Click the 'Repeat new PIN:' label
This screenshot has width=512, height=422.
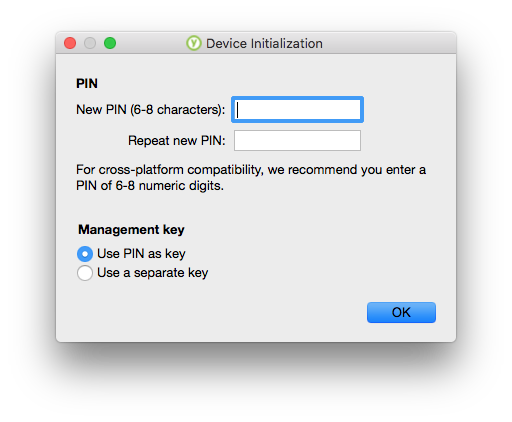177,141
